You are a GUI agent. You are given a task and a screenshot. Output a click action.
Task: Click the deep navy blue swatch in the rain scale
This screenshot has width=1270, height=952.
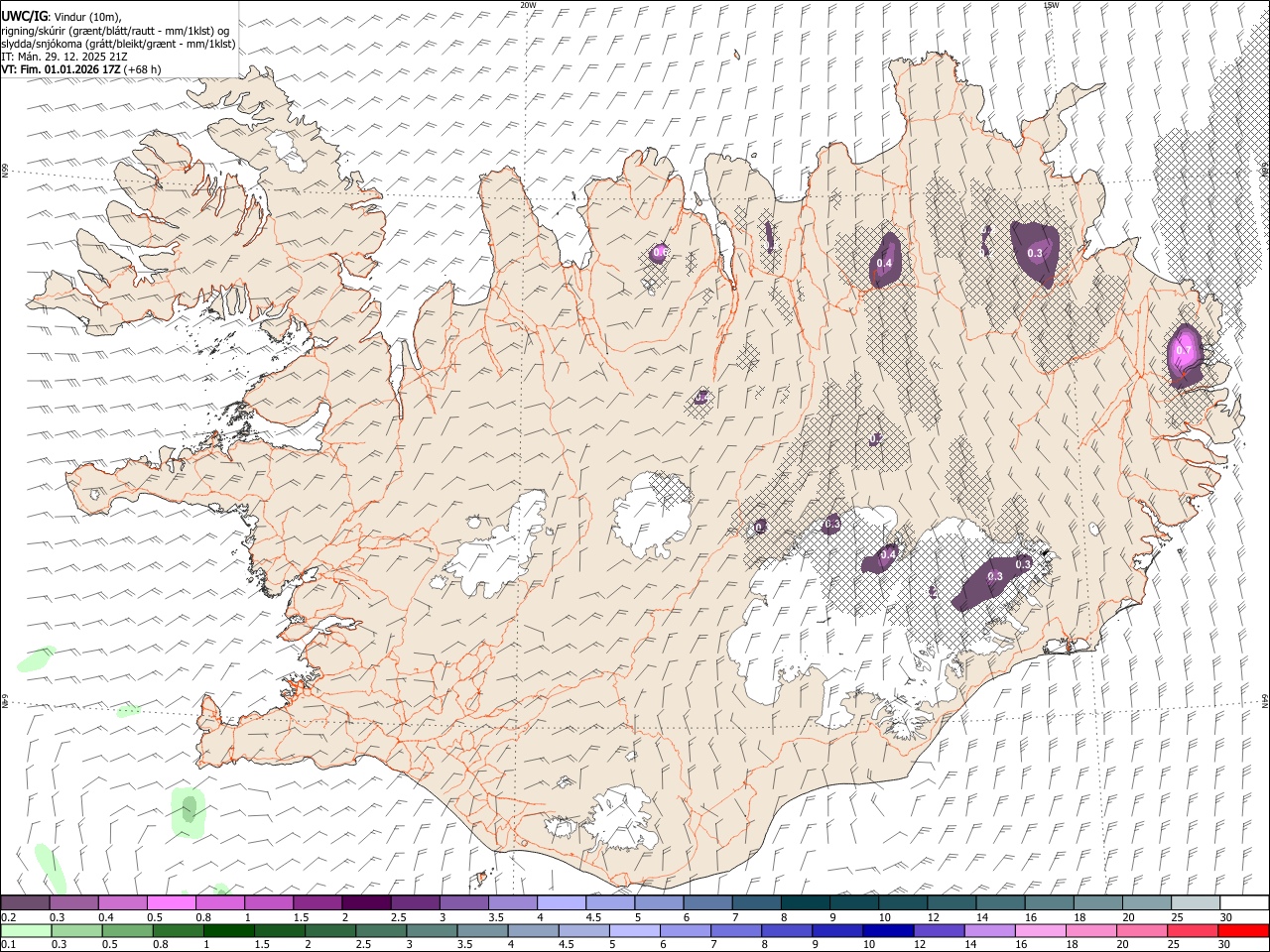click(888, 930)
